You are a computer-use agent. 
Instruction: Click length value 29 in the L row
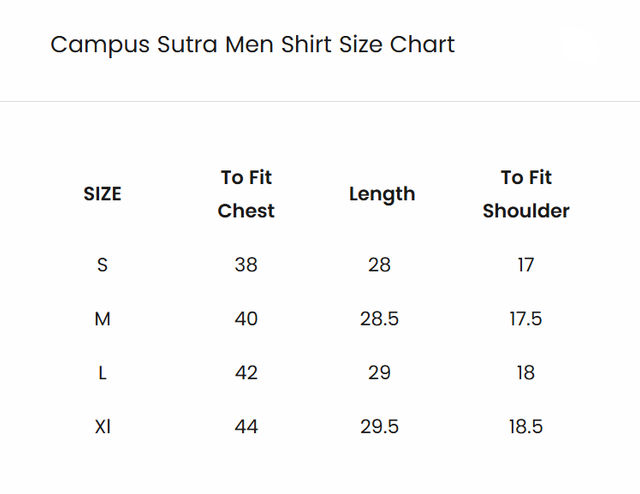379,373
